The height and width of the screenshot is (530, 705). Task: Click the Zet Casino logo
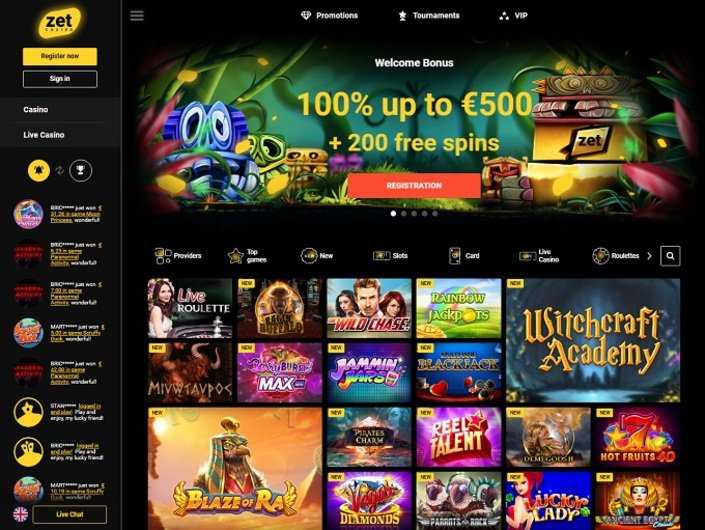tap(59, 22)
